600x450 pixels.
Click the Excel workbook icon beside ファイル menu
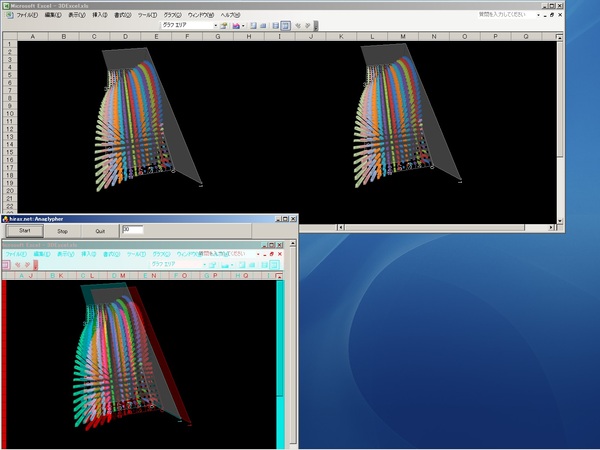9,15
